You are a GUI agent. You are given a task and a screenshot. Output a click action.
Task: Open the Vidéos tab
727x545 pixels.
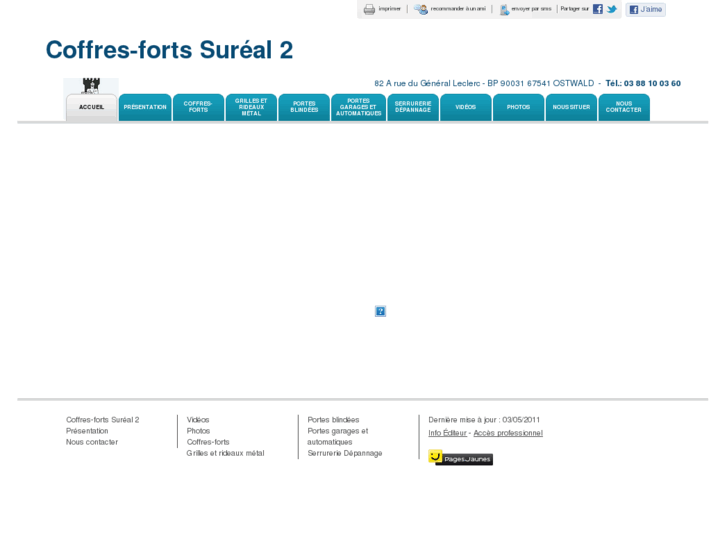pos(466,108)
